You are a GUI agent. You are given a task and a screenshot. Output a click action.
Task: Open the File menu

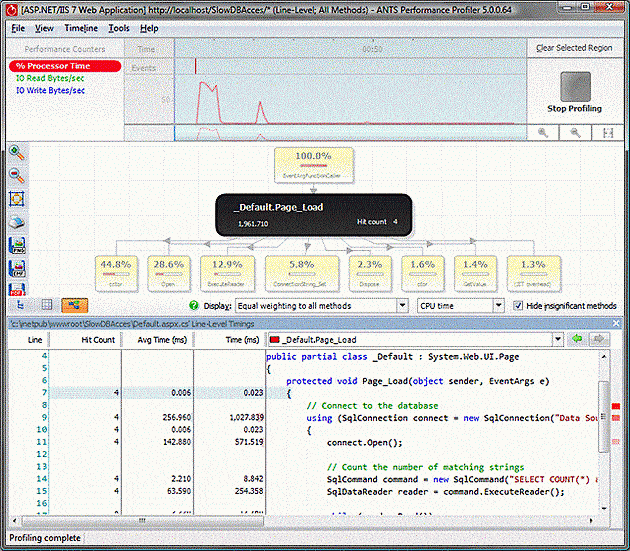coord(18,28)
